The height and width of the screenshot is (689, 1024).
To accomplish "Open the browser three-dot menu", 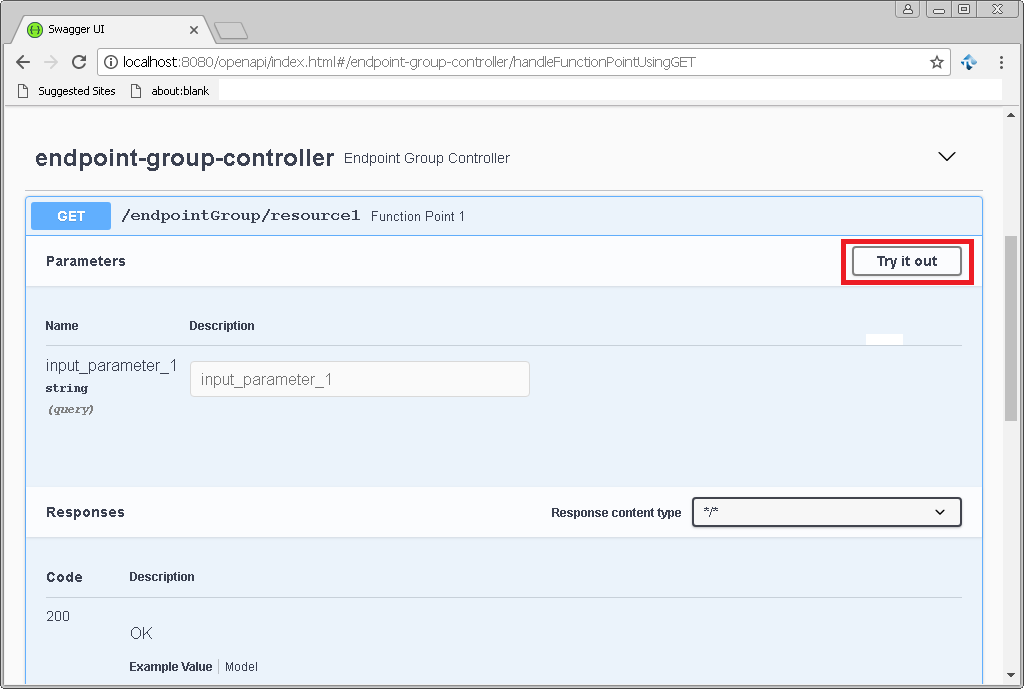I will point(1001,62).
